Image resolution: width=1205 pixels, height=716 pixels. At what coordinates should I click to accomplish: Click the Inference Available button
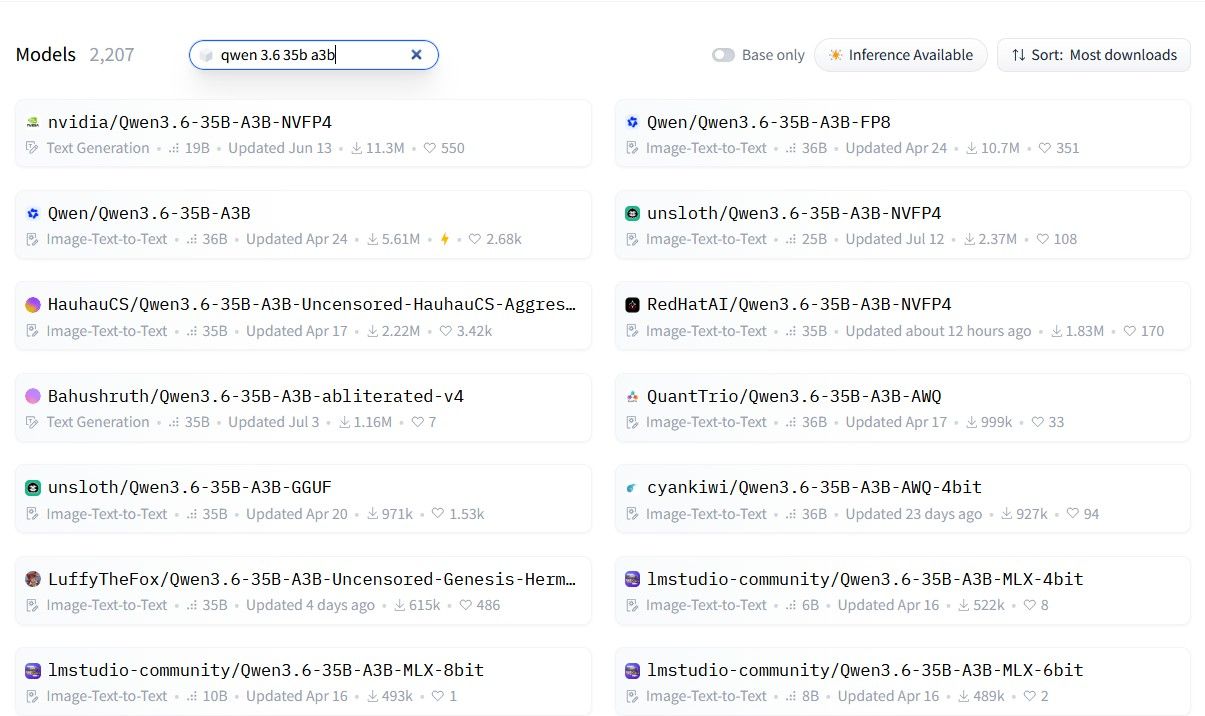900,55
